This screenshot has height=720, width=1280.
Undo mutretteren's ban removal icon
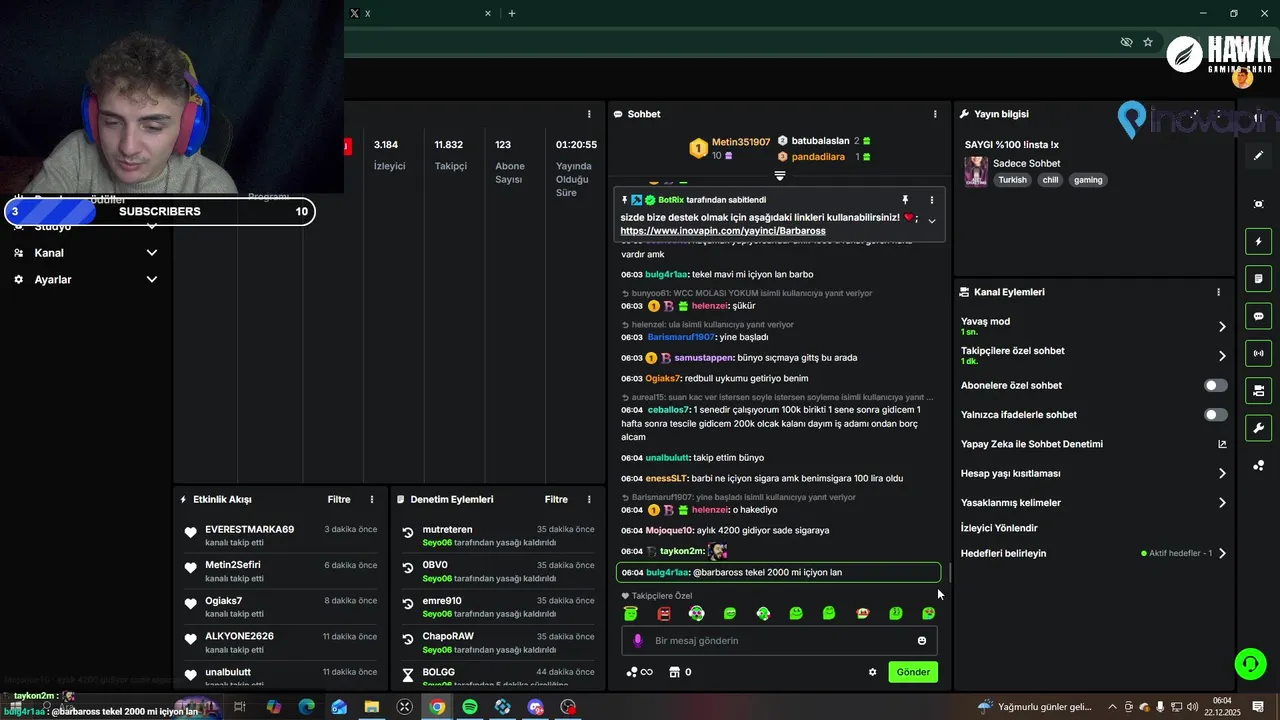408,533
